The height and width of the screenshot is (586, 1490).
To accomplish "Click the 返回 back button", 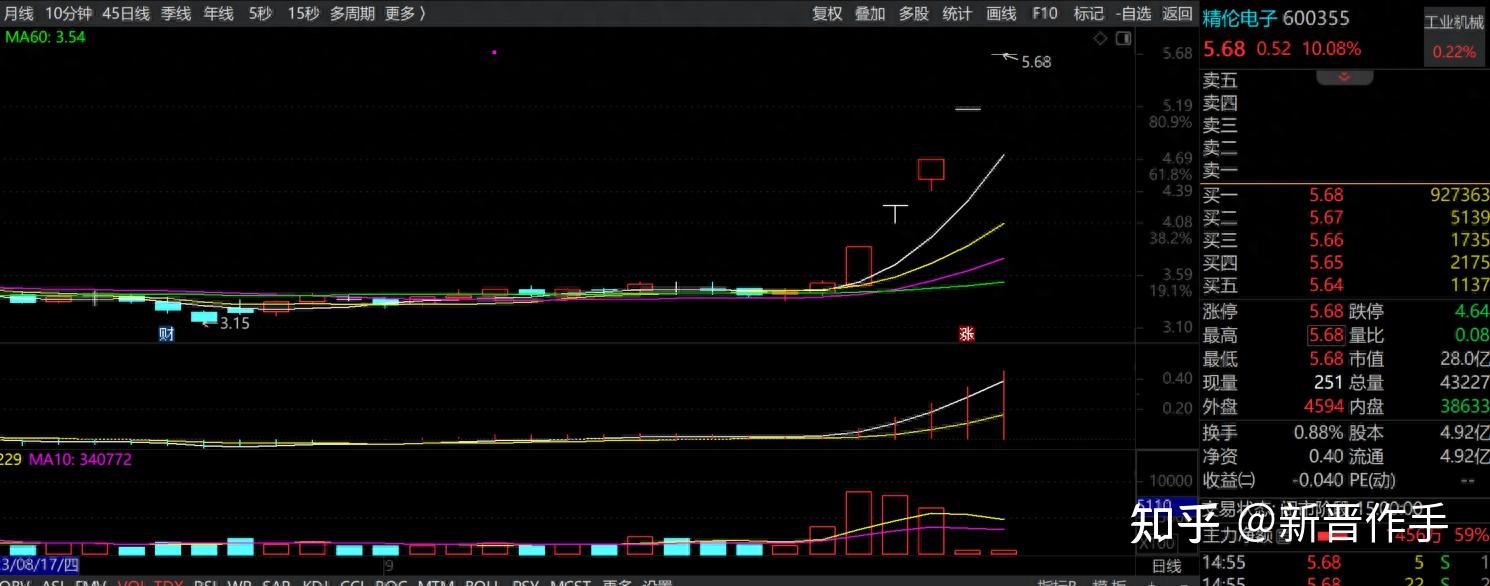I will click(x=1177, y=13).
